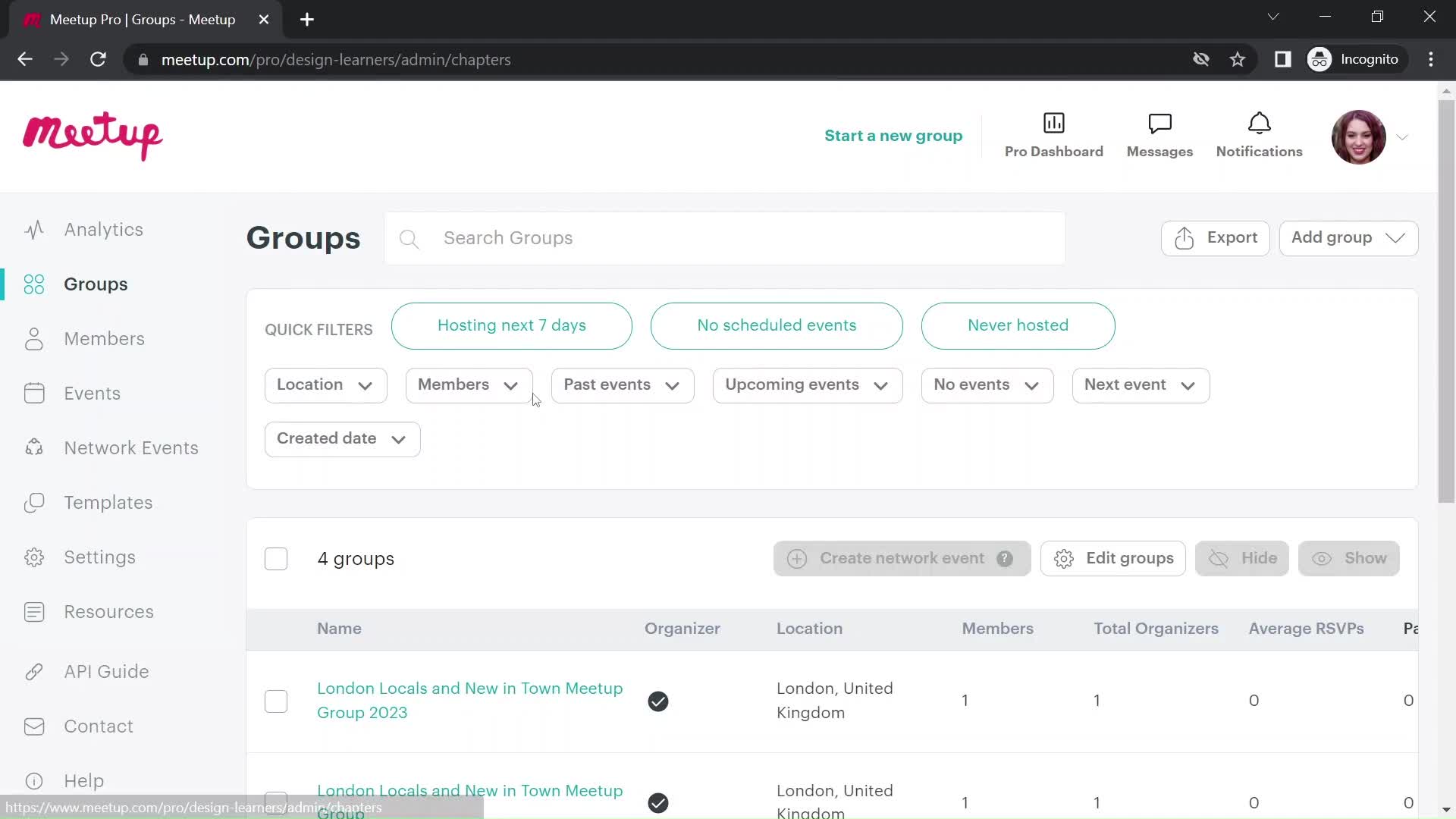This screenshot has width=1456, height=819.
Task: Click the Help info icon
Action: 34,781
